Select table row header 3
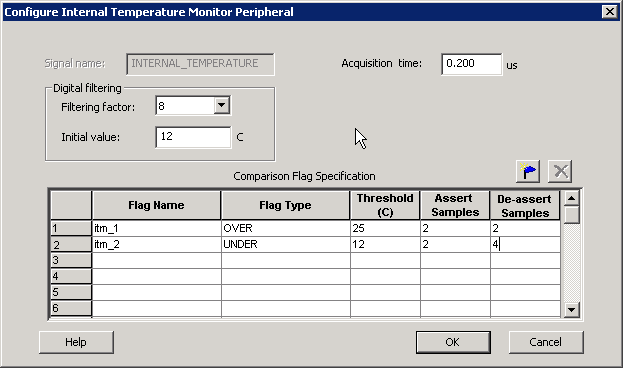The height and width of the screenshot is (368, 623). tap(71, 260)
